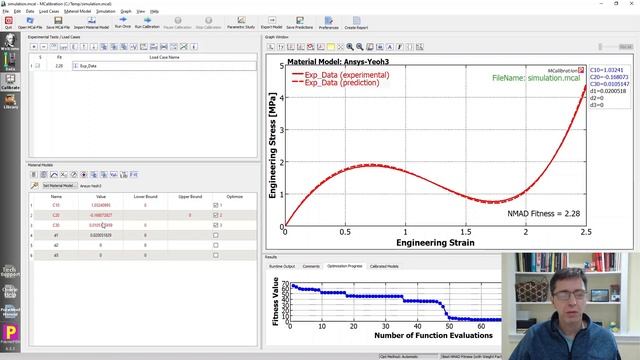
Task: Click the Material Models curve icon
Action: coord(54,175)
